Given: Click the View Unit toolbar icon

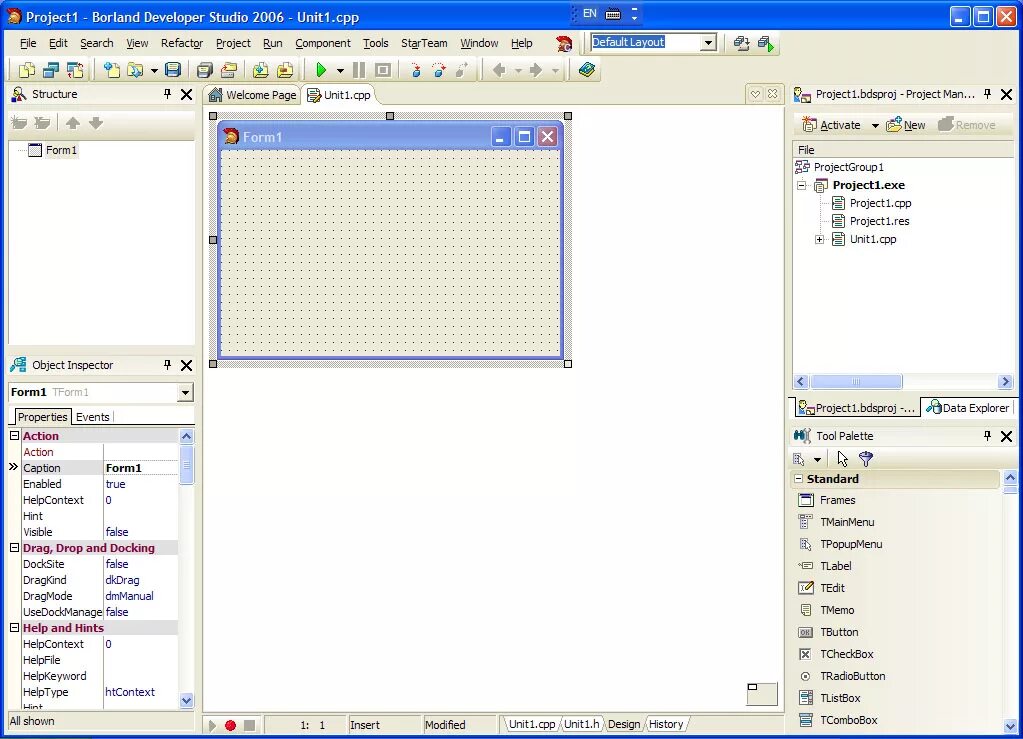Looking at the screenshot, I should [x=27, y=70].
